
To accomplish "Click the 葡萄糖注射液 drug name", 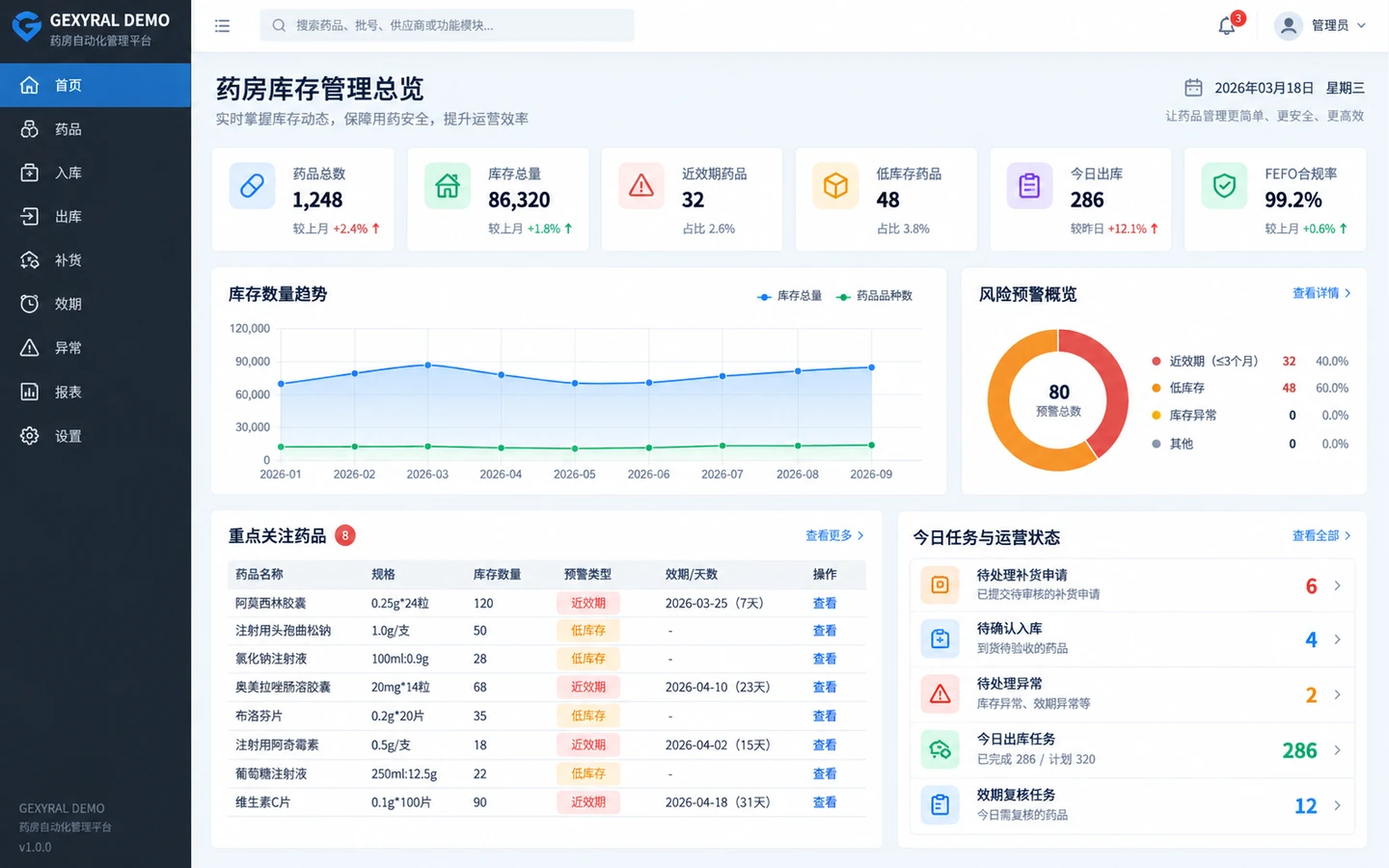I will 271,773.
